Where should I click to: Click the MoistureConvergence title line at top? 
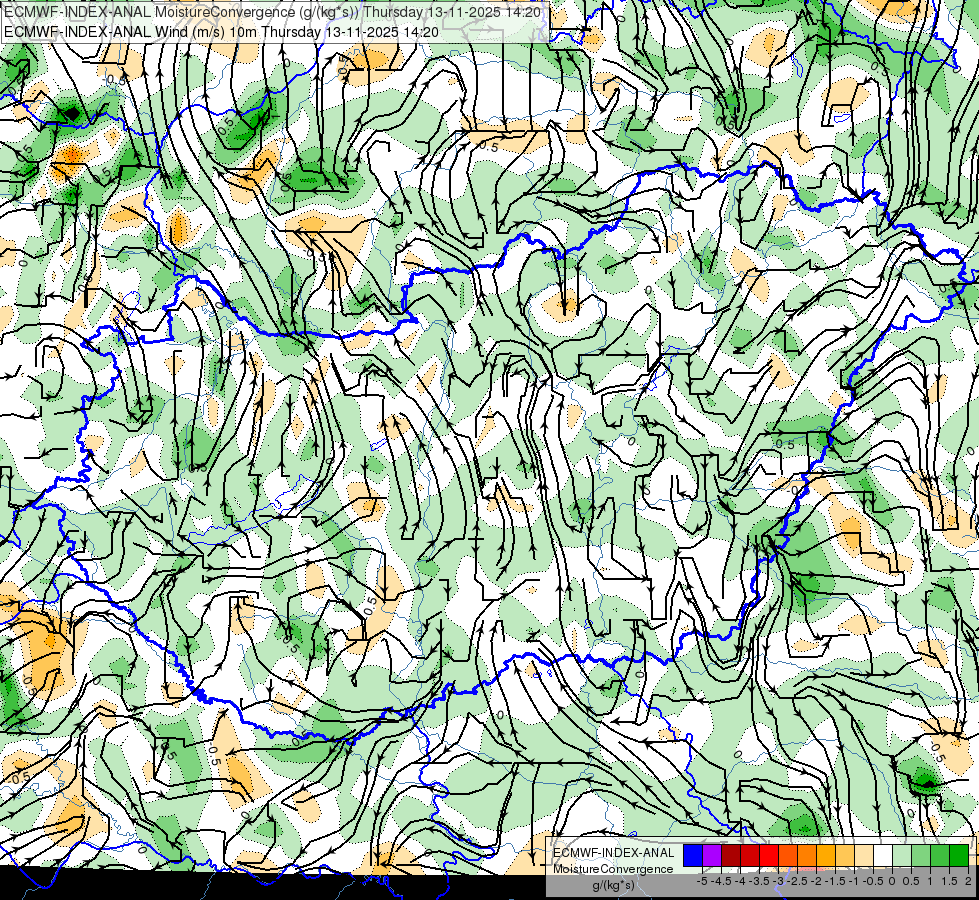coord(273,12)
